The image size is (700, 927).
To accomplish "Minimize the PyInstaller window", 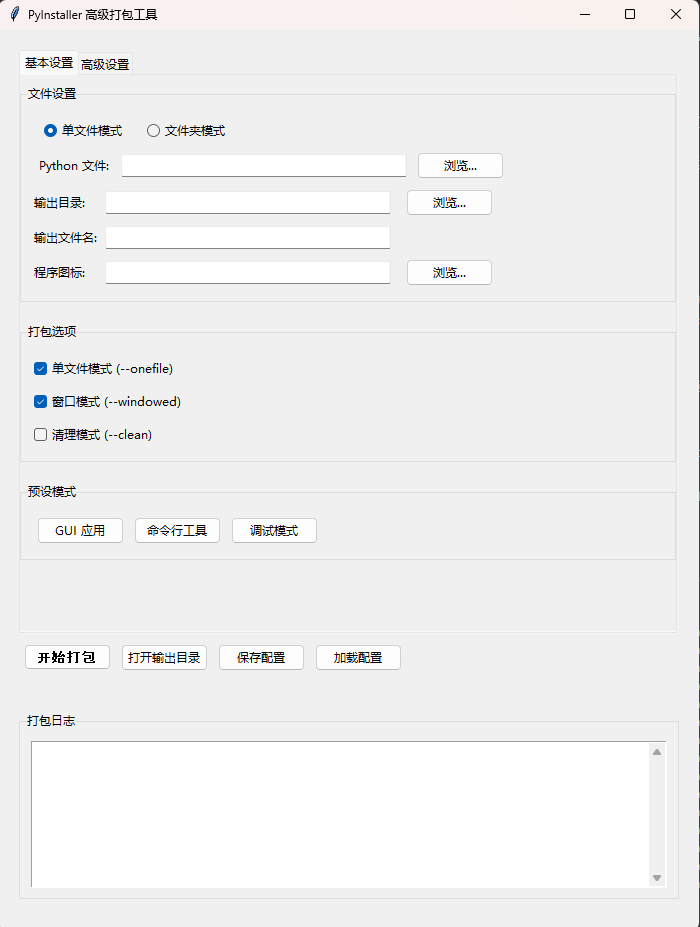I will point(585,14).
